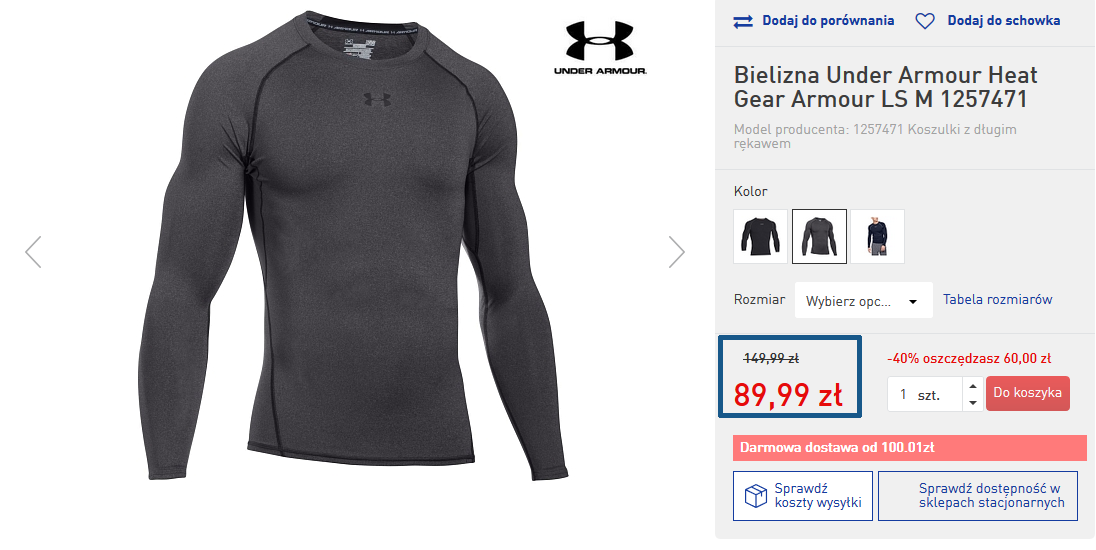The image size is (1096, 550).
Task: Decrease quantity with down arrow
Action: [x=973, y=402]
